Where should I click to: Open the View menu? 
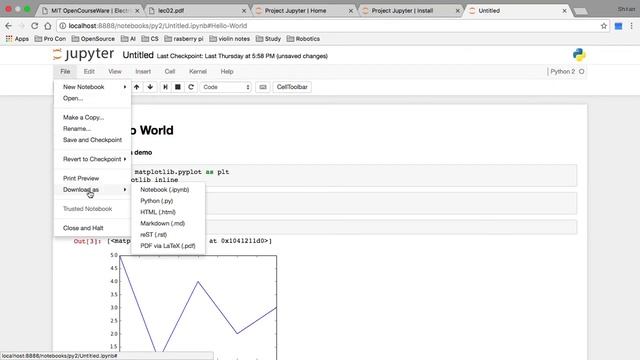tap(115, 71)
